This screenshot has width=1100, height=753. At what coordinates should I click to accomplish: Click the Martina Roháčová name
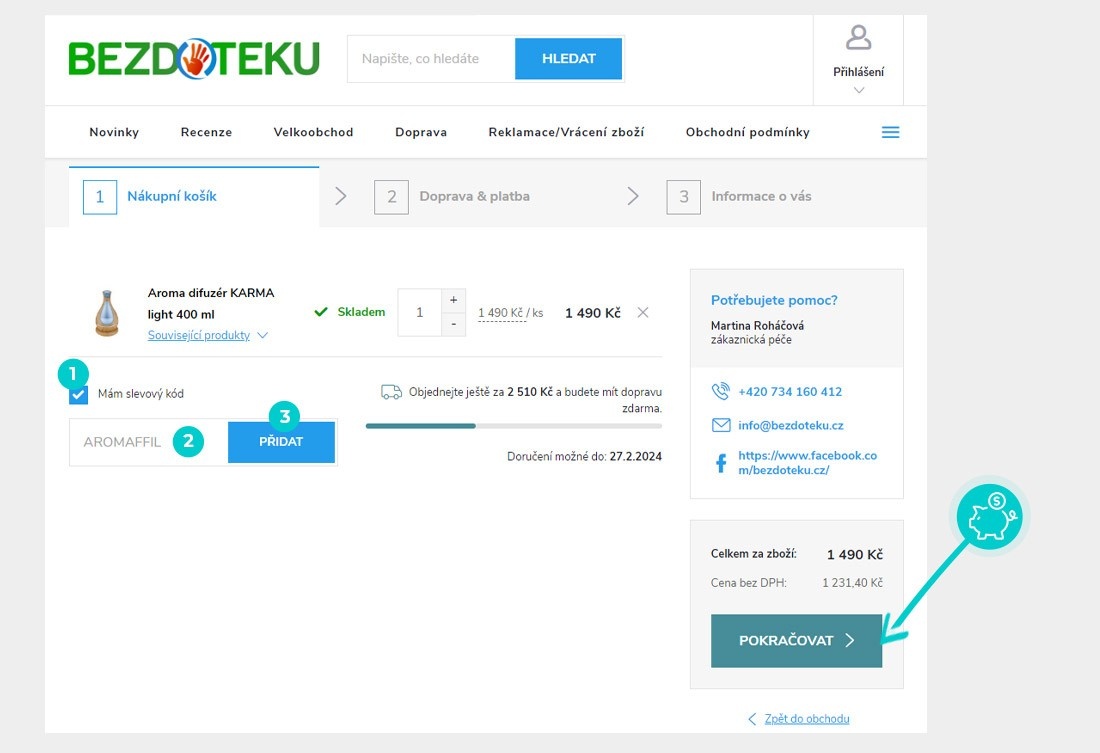757,326
